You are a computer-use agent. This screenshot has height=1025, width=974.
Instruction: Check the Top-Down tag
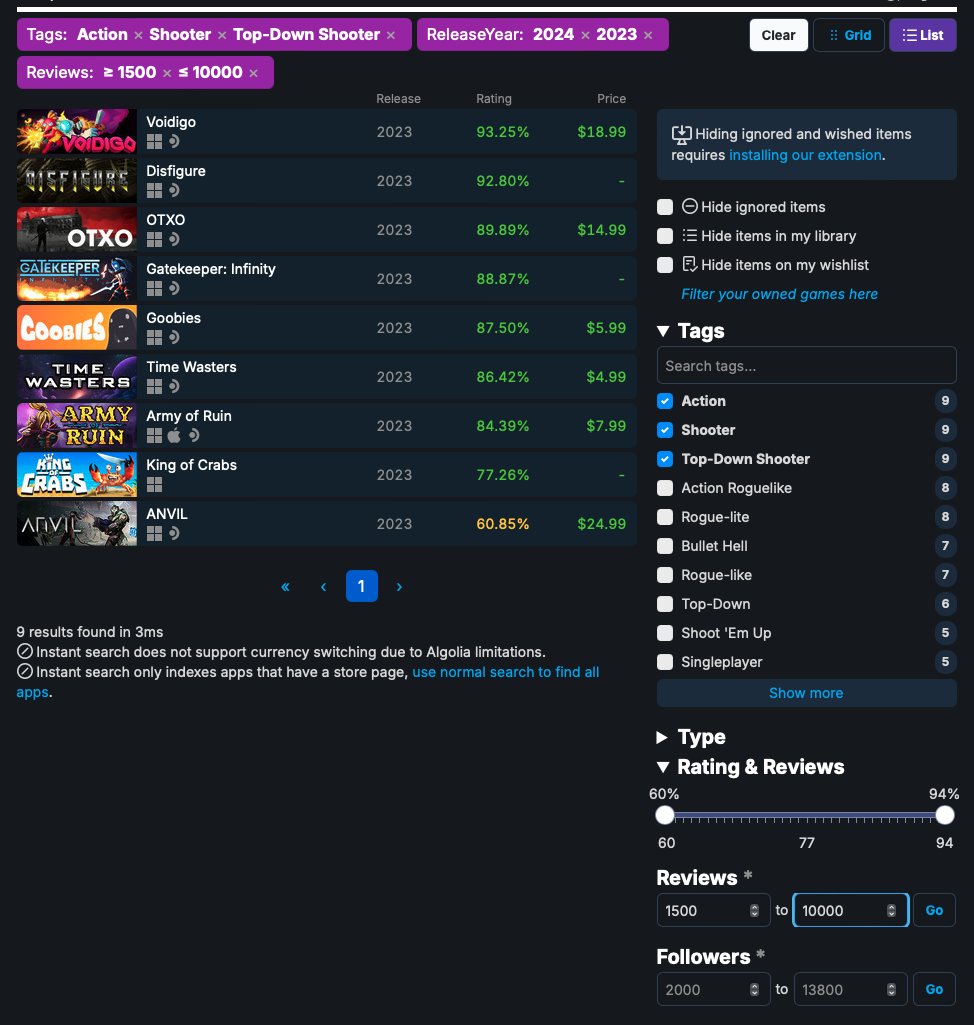pos(665,604)
